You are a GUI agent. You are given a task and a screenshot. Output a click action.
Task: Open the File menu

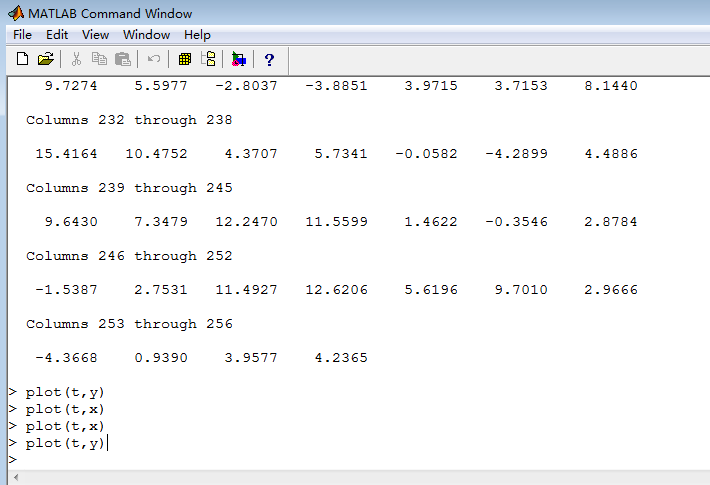point(22,35)
